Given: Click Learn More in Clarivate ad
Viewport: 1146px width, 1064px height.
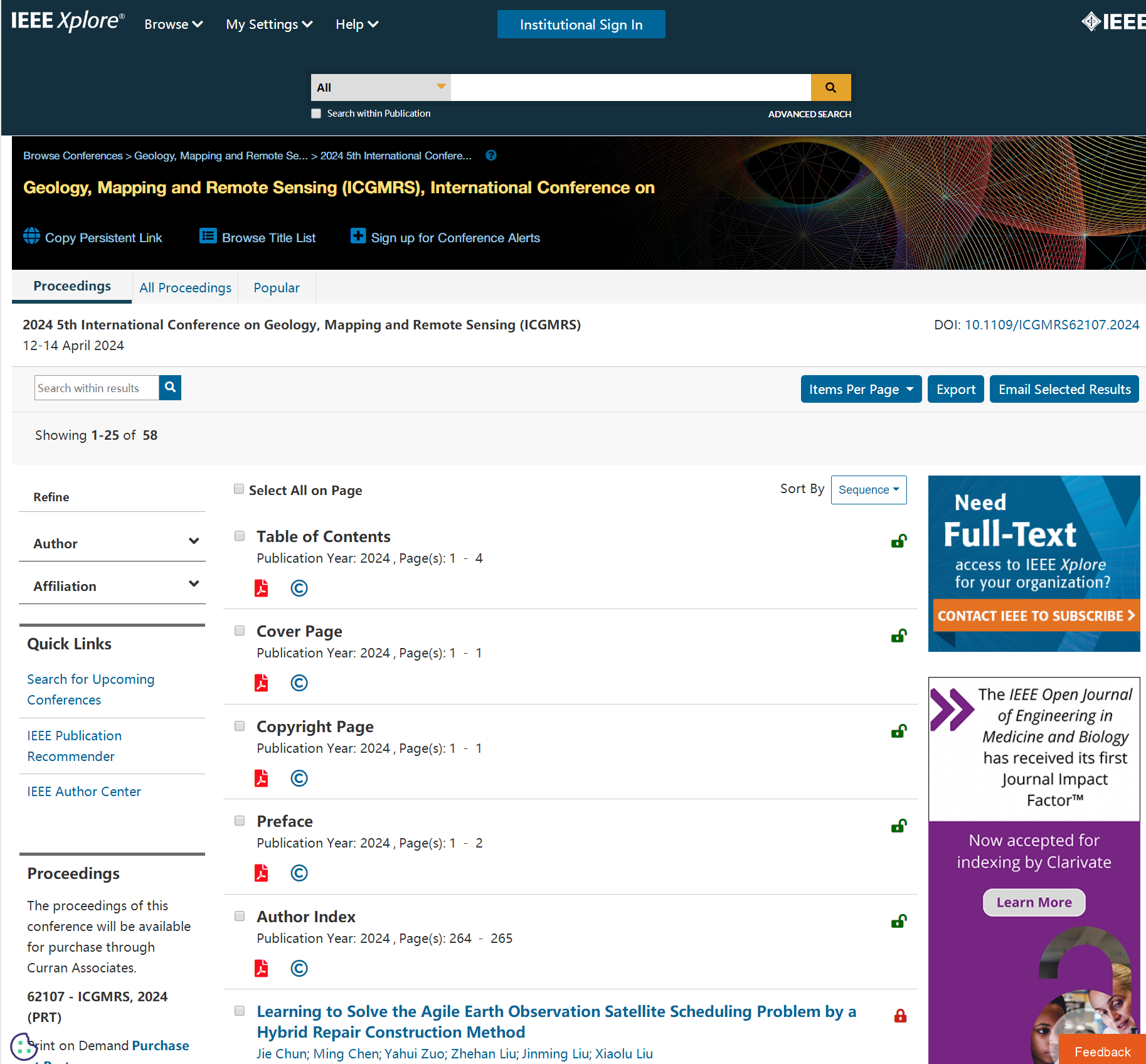Looking at the screenshot, I should (x=1034, y=902).
